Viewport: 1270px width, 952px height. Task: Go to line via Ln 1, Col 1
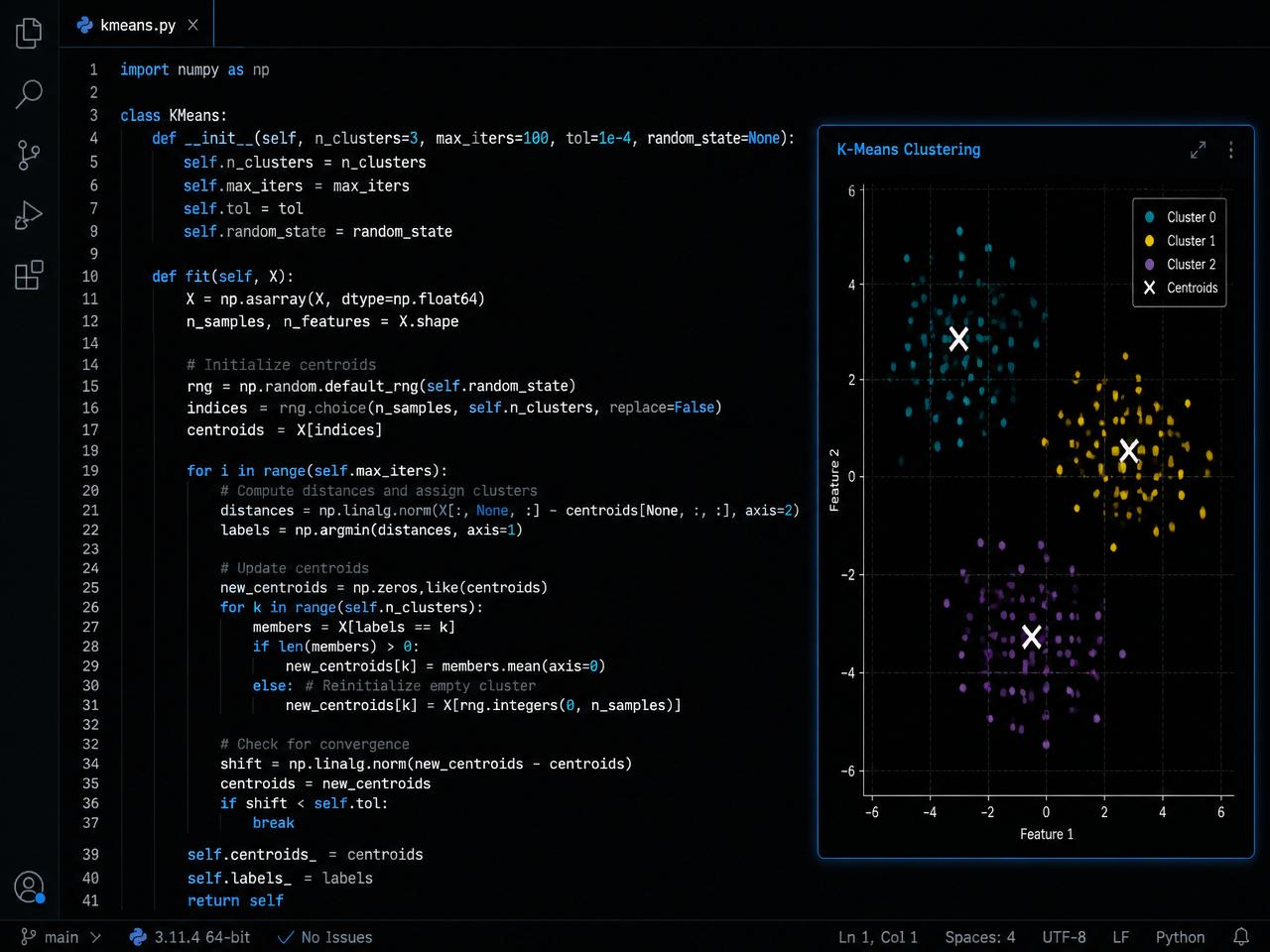click(878, 937)
